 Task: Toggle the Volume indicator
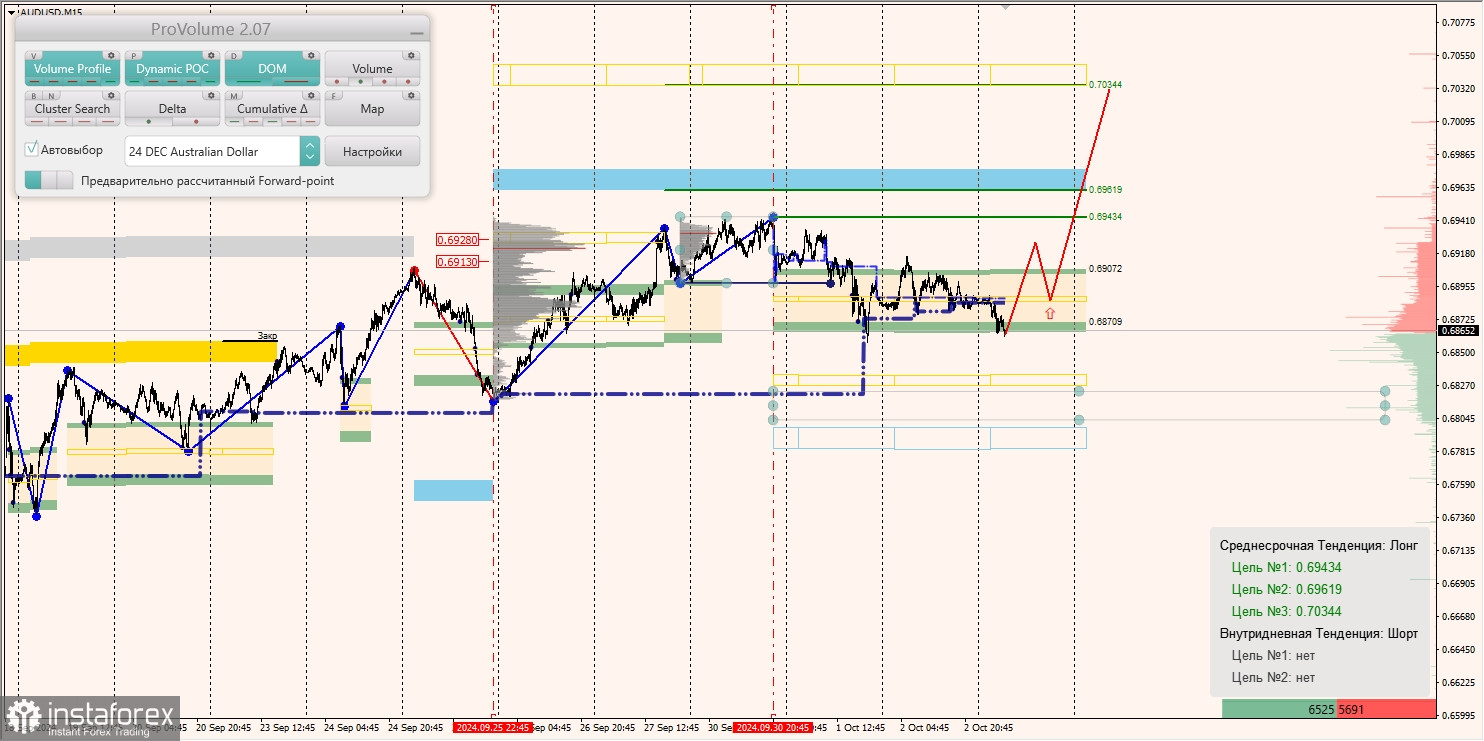(372, 68)
